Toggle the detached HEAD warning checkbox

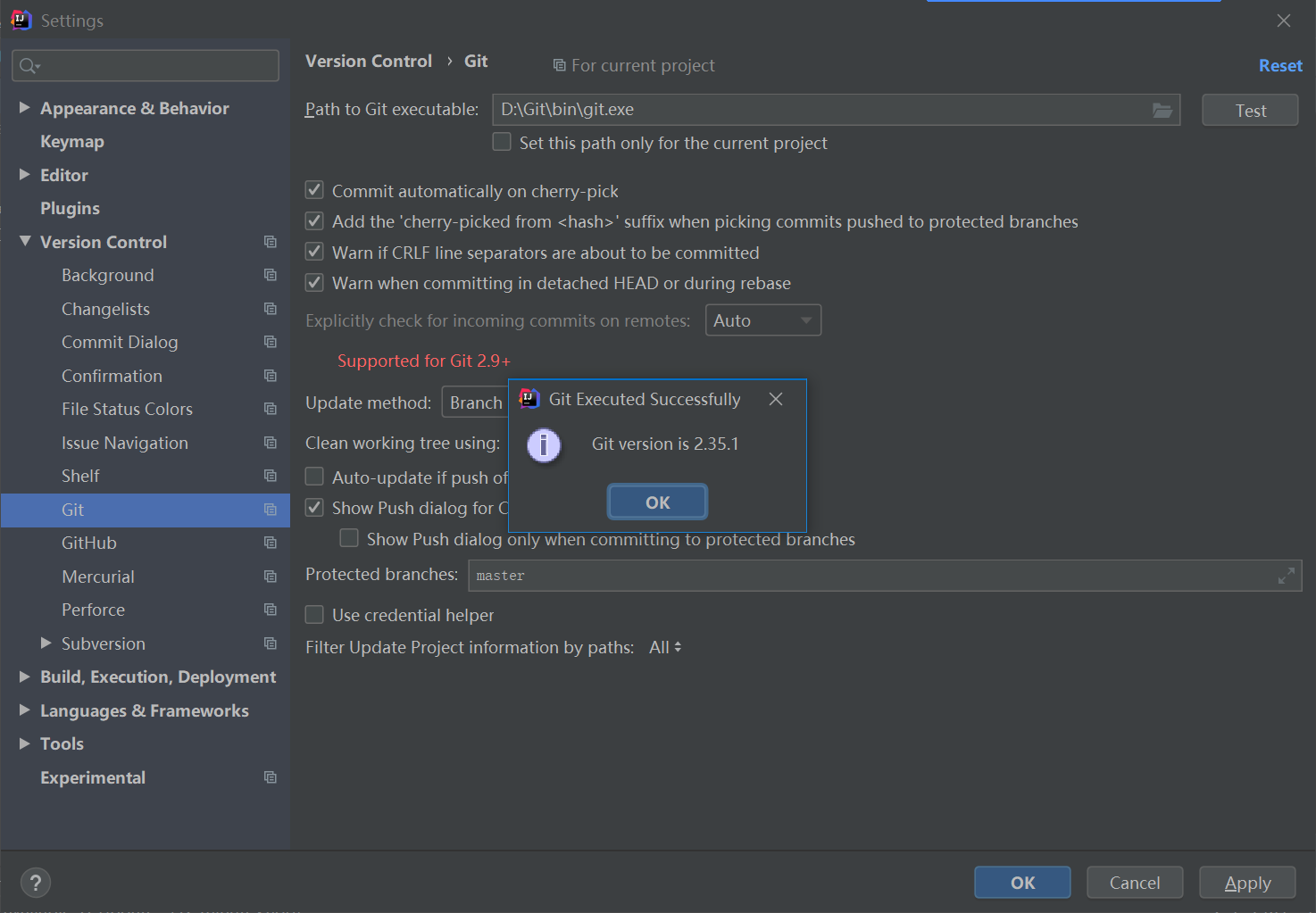[314, 282]
